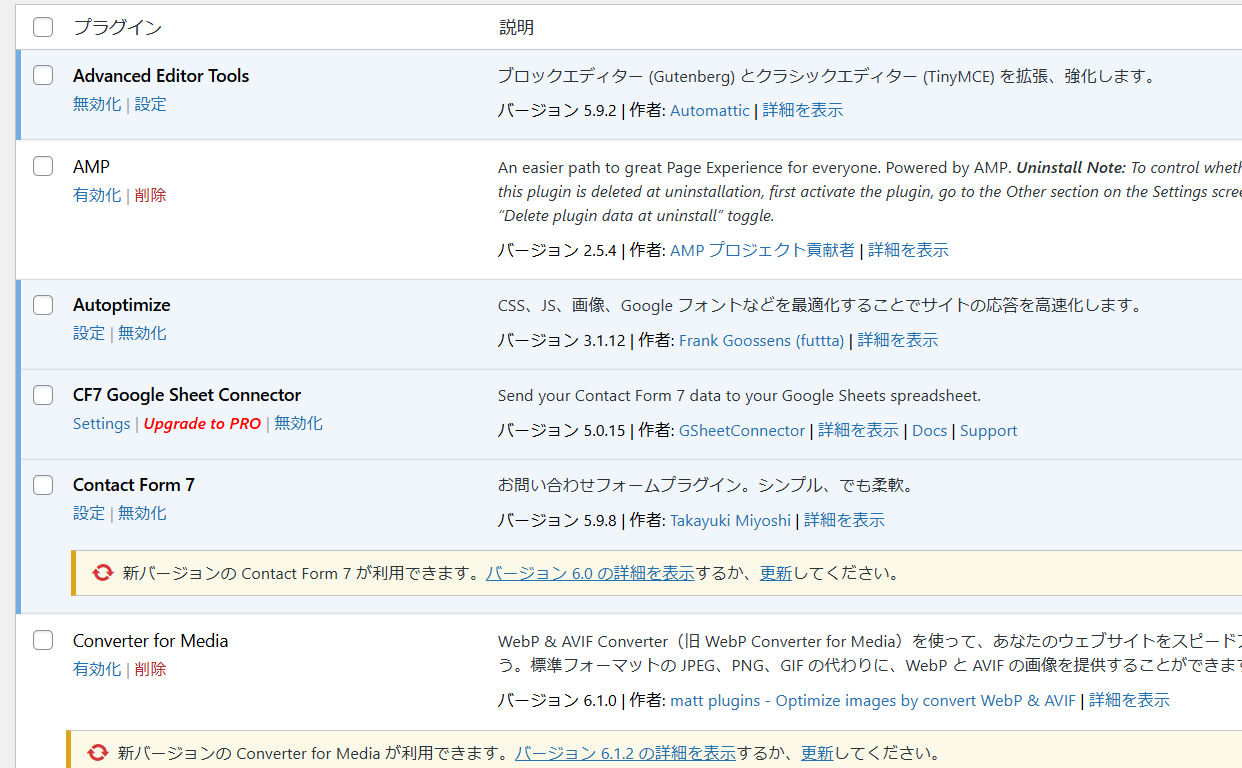This screenshot has height=768, width=1242.
Task: Click the update icon in Converter for Media notice
Action: pos(97,753)
